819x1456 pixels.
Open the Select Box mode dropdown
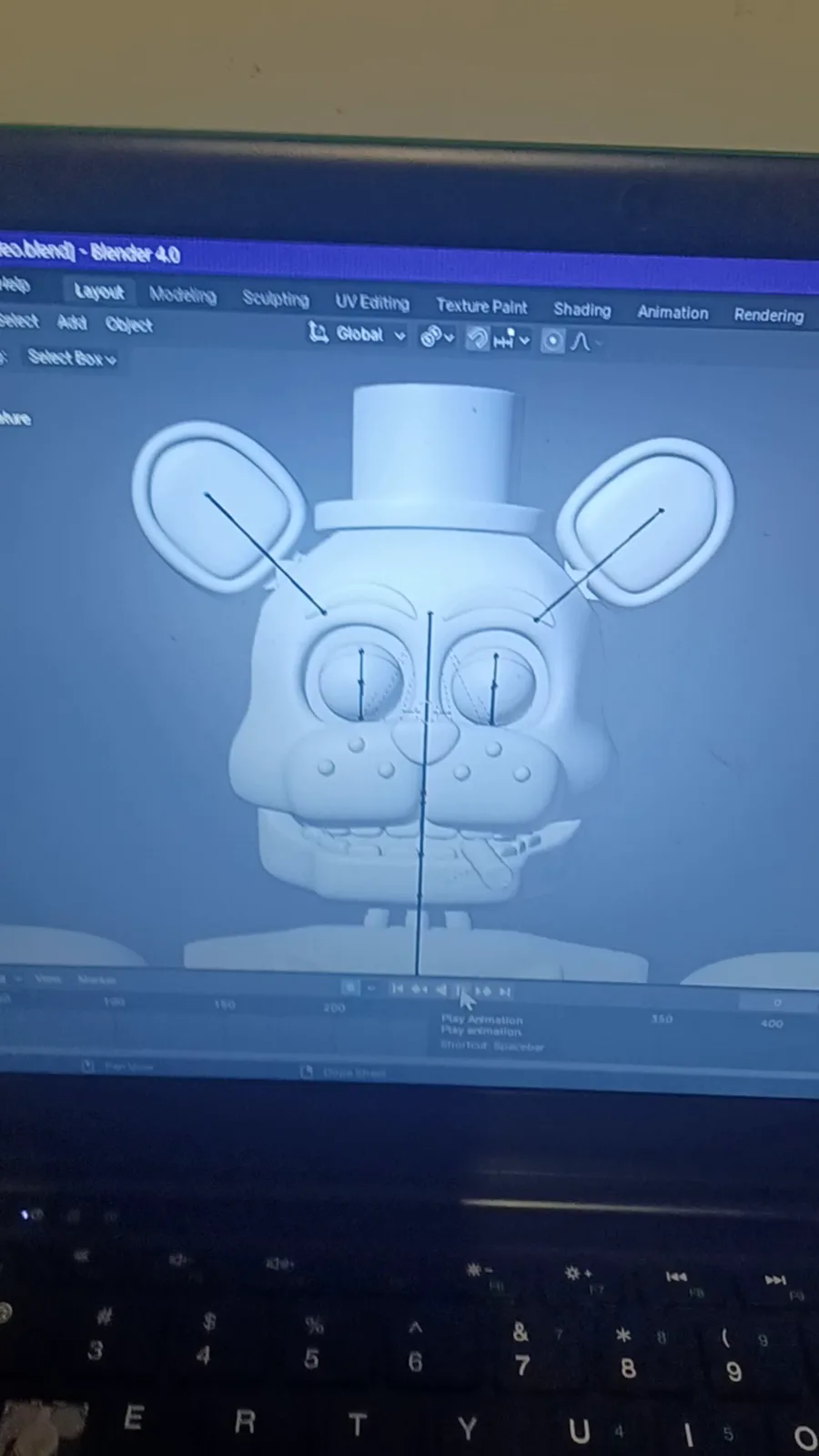point(72,358)
